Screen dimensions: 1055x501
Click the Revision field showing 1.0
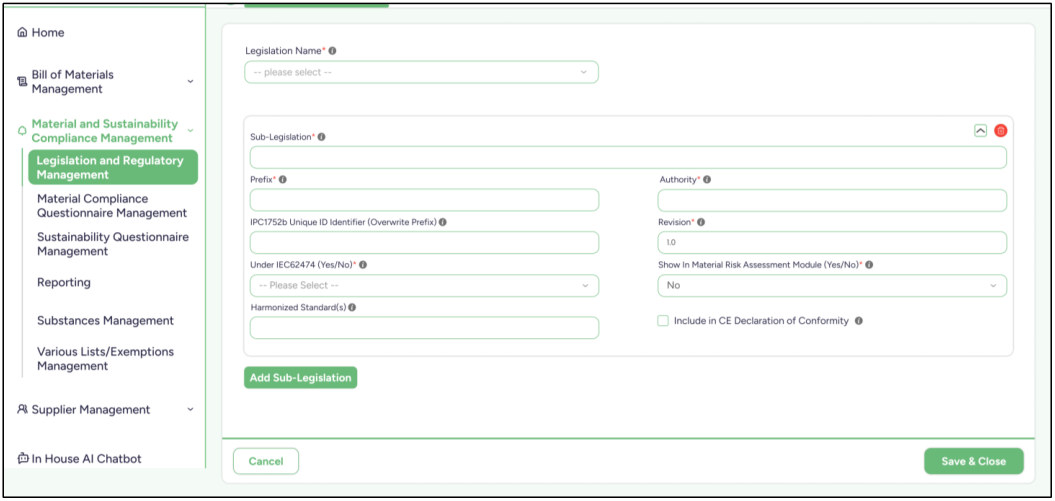tap(832, 243)
